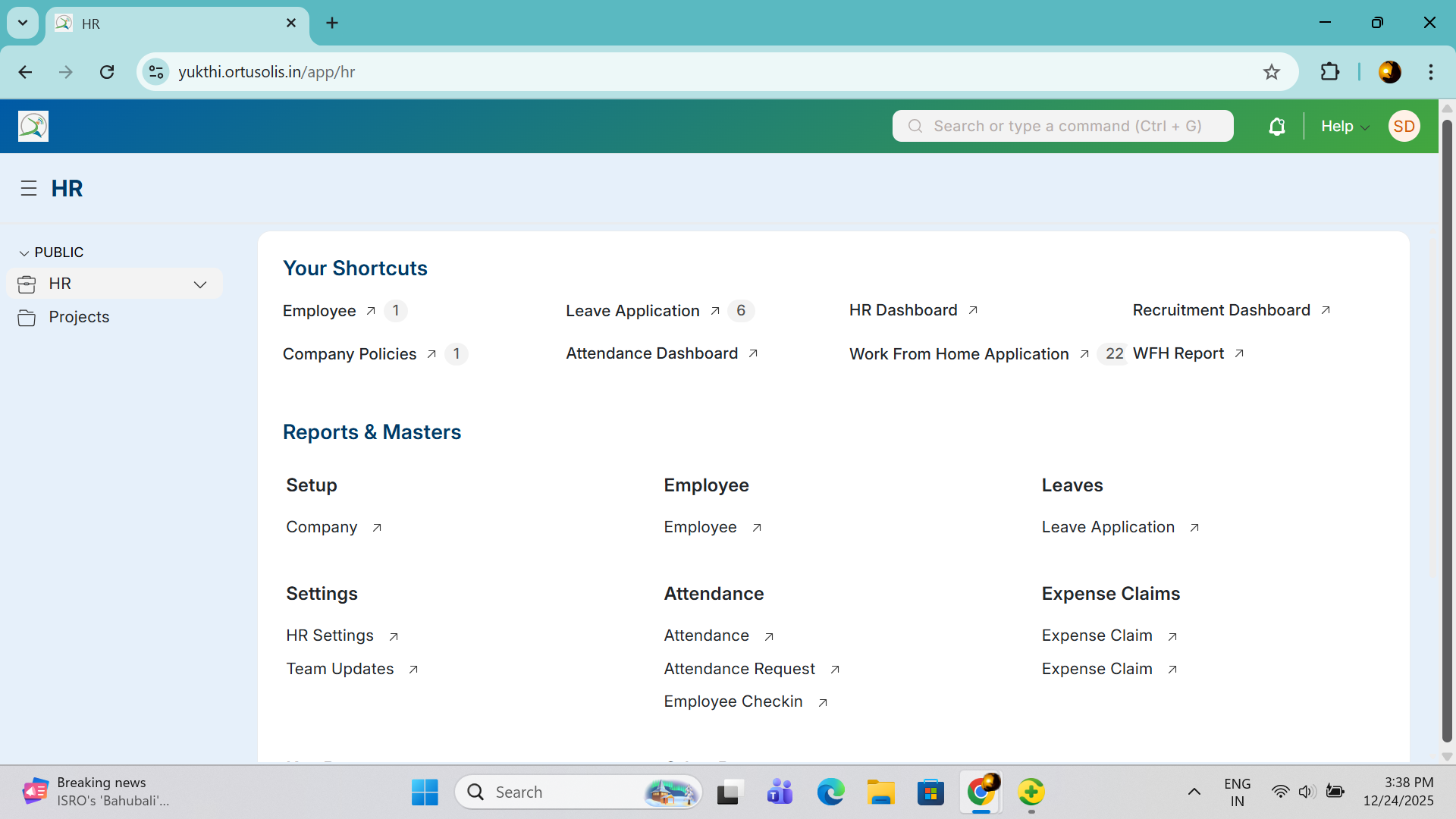Image resolution: width=1456 pixels, height=819 pixels.
Task: Expand the Help dropdown menu
Action: pyautogui.click(x=1345, y=127)
